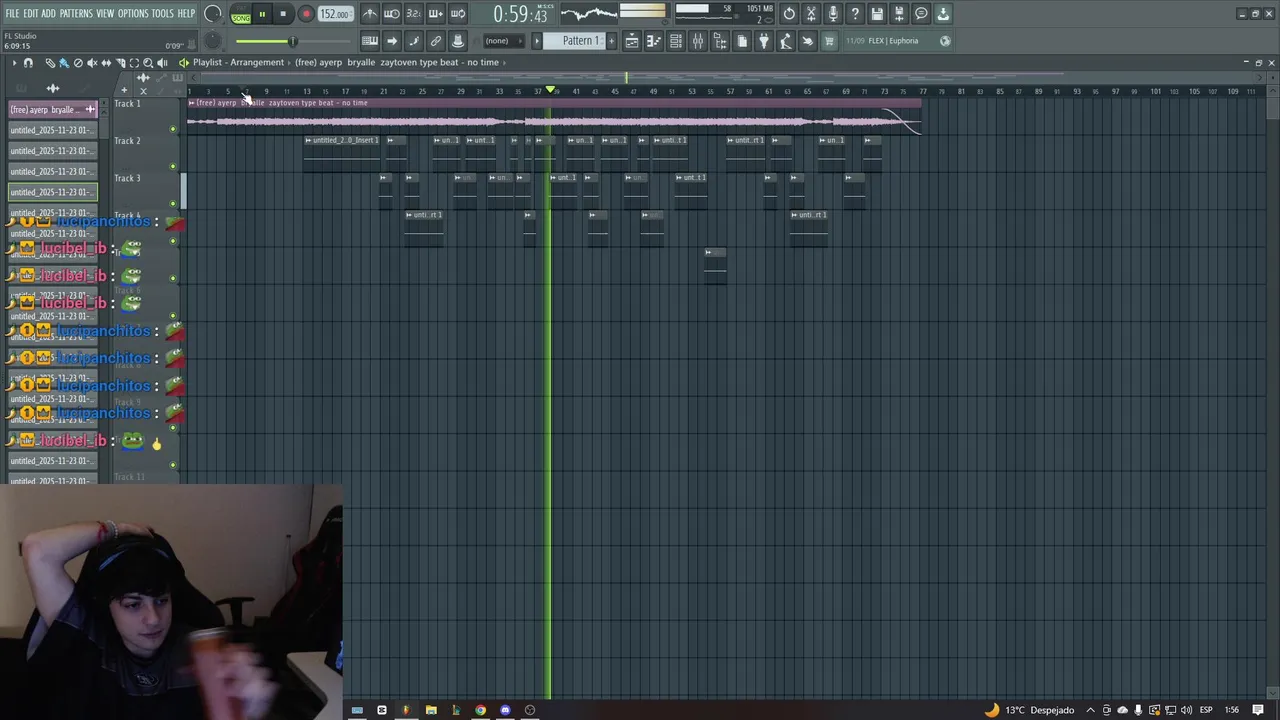Screen dimensions: 1280x720
Task: Select (free) ayerp bryalle clip in picker
Action: click(x=53, y=109)
